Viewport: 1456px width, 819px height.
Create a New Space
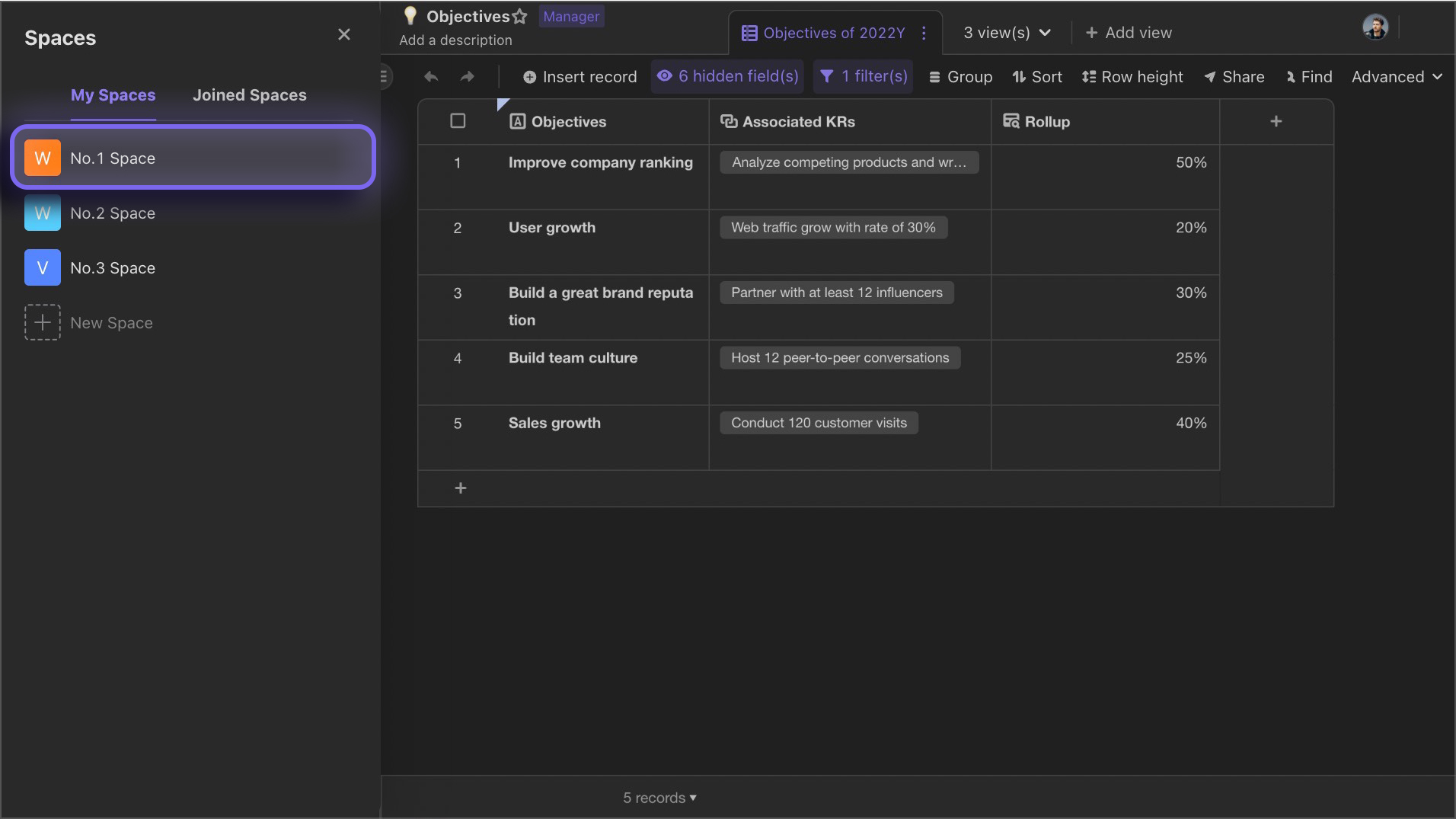click(111, 323)
